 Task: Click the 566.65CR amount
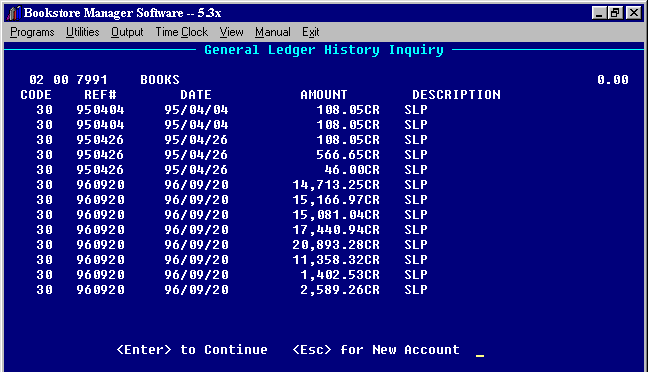[348, 155]
